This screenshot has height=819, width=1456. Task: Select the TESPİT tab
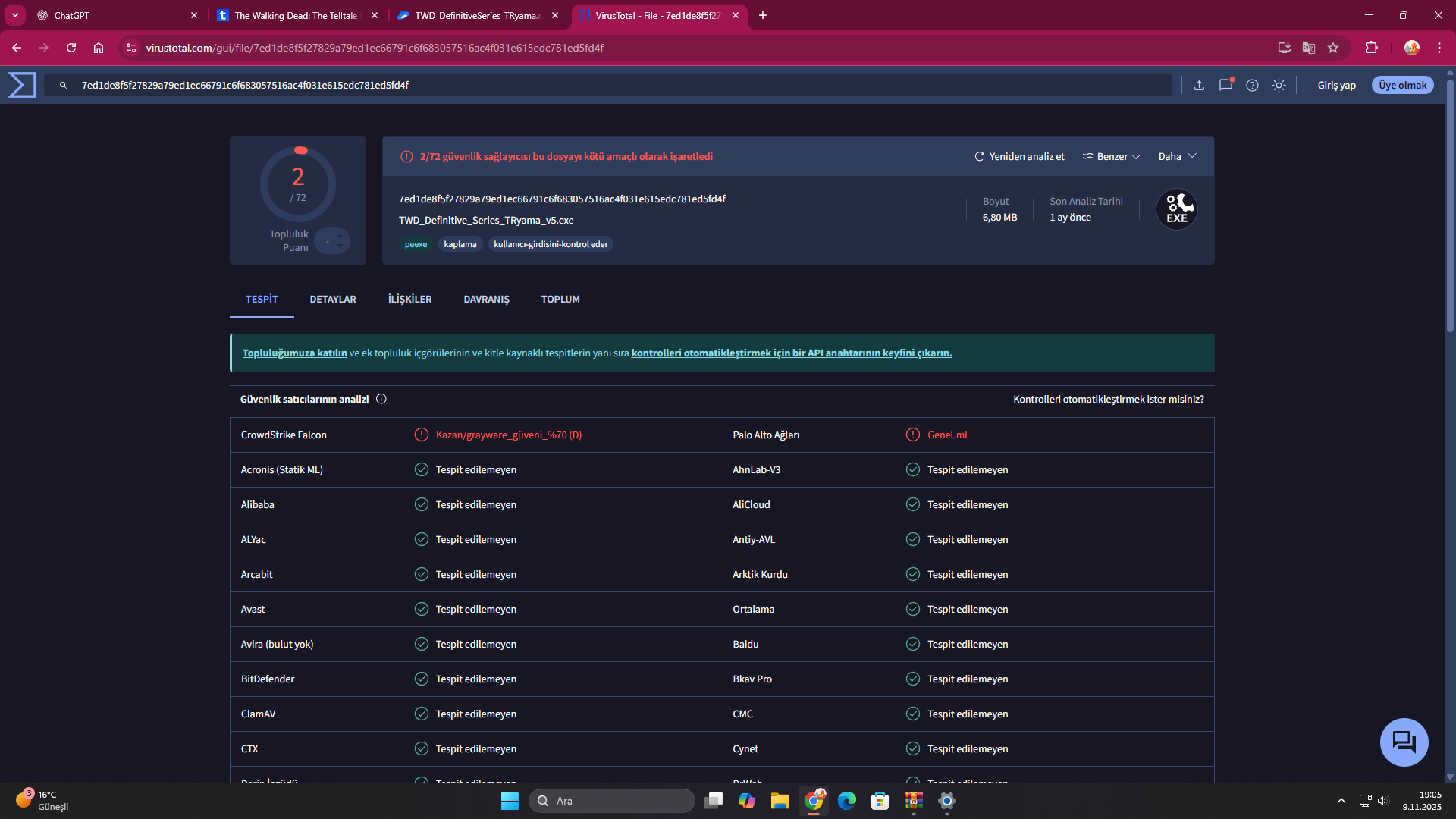[x=262, y=300]
